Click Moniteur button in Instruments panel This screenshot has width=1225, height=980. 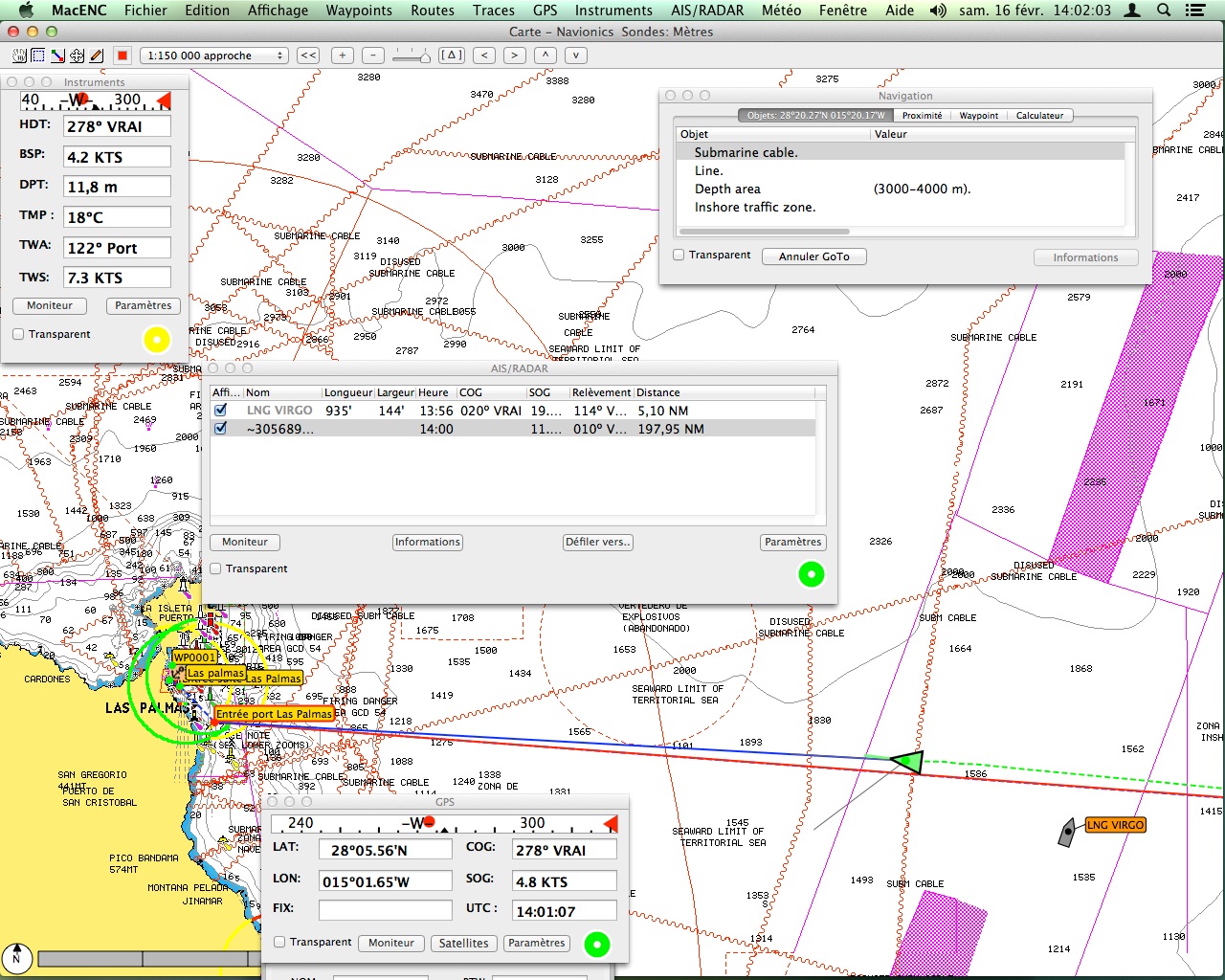[50, 305]
